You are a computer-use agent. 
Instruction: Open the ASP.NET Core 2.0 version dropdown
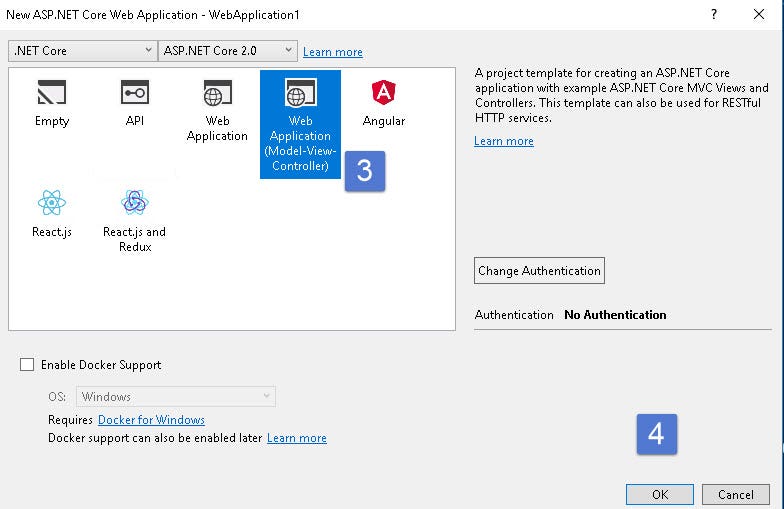tap(228, 51)
